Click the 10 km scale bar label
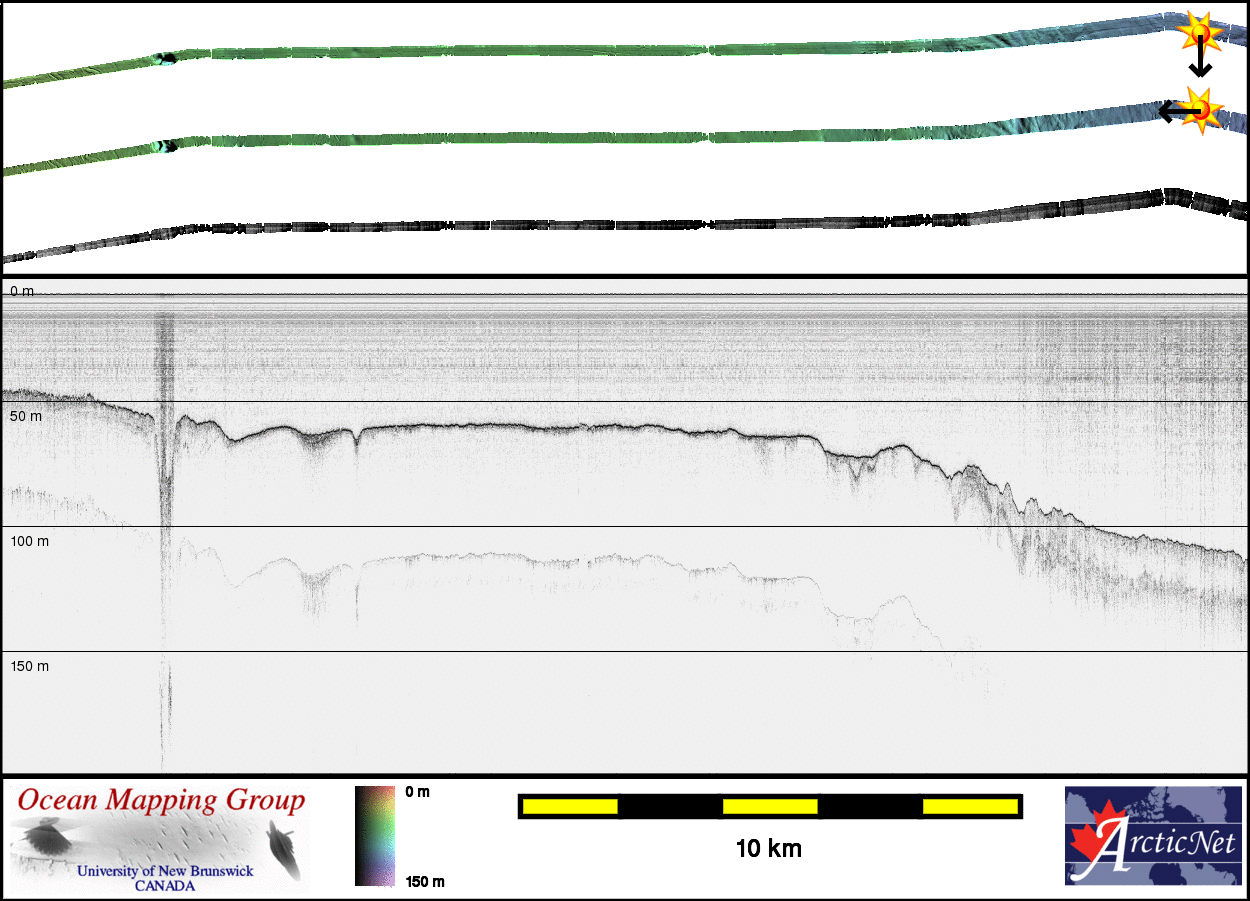 768,850
